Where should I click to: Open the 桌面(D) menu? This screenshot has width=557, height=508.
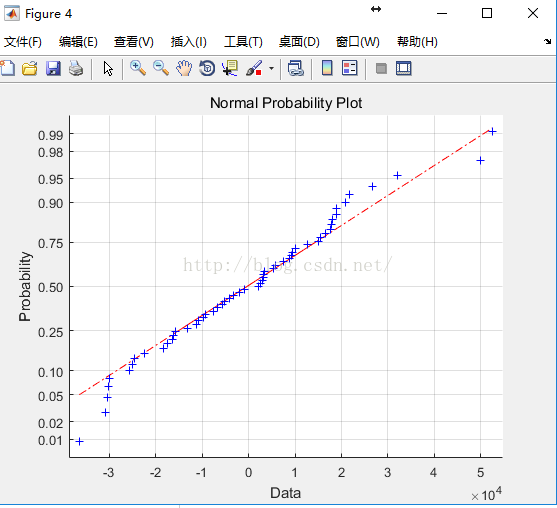[299, 42]
